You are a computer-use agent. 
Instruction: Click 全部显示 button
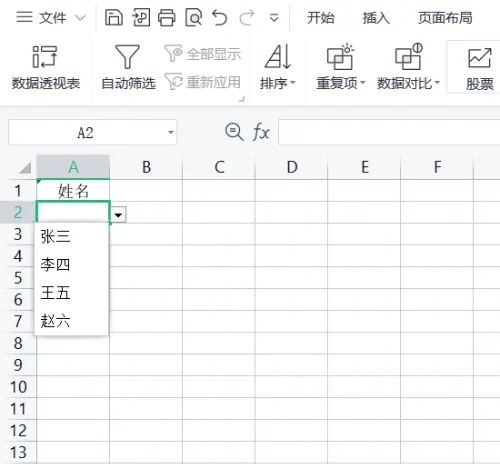[203, 54]
